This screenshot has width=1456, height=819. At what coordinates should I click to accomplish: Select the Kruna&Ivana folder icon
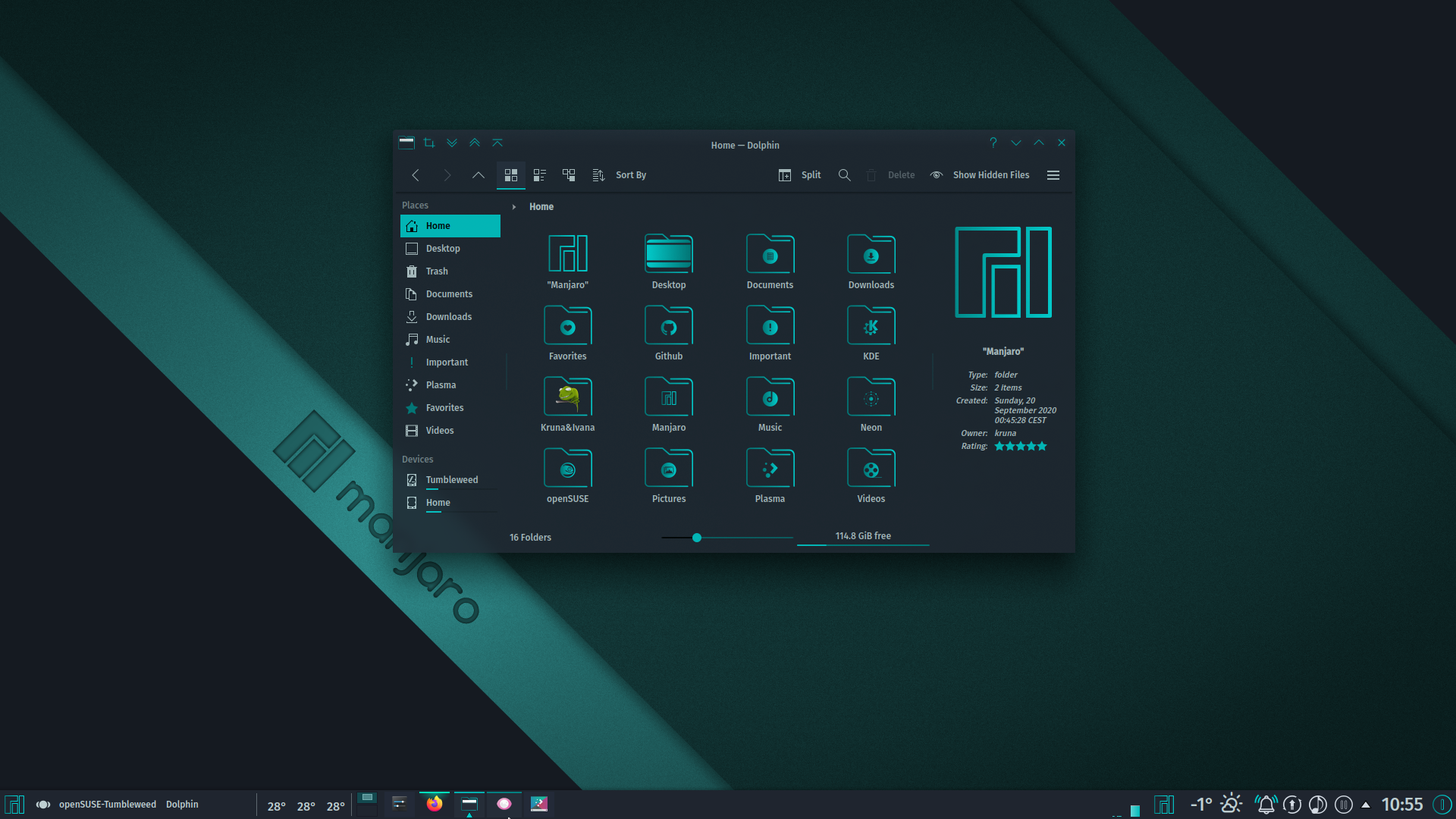(x=568, y=396)
